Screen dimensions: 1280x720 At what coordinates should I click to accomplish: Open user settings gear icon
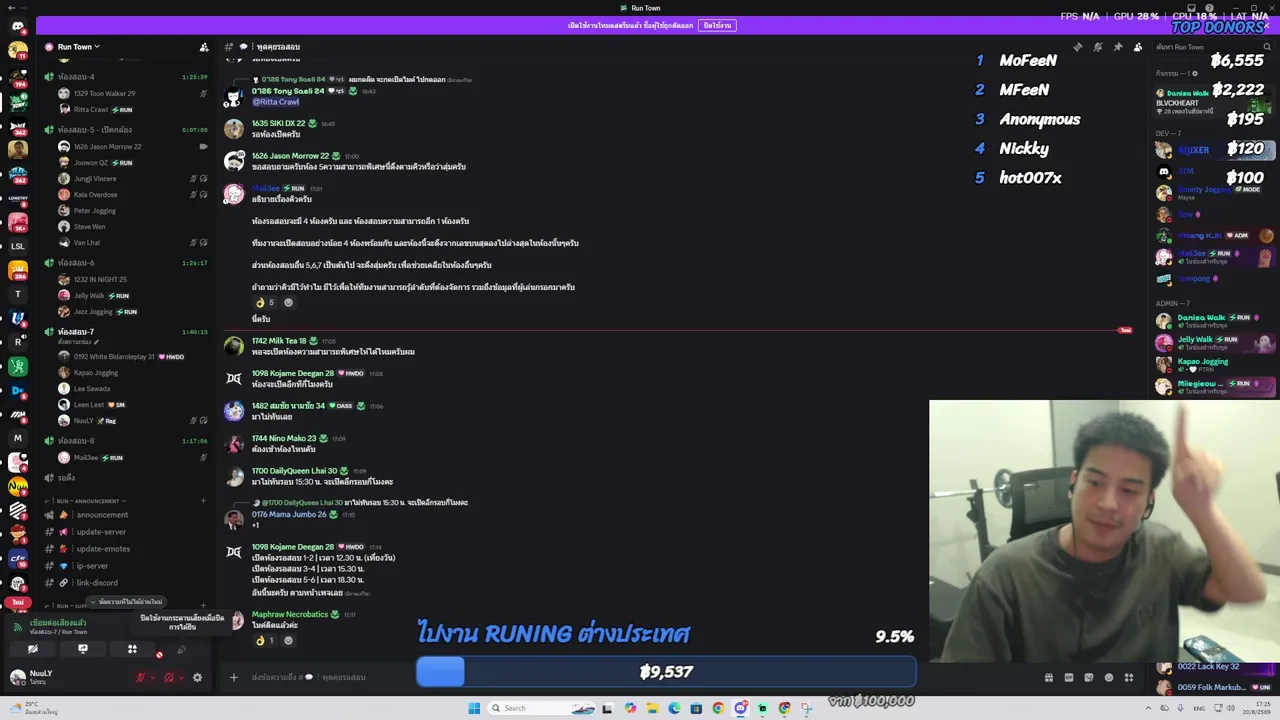(x=197, y=677)
